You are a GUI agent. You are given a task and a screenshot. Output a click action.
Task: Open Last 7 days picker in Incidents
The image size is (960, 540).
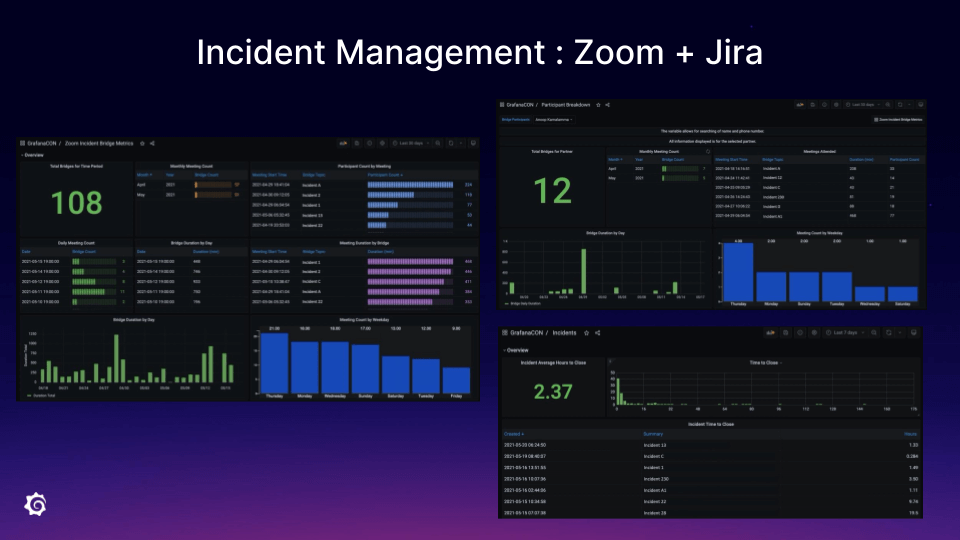click(x=845, y=333)
